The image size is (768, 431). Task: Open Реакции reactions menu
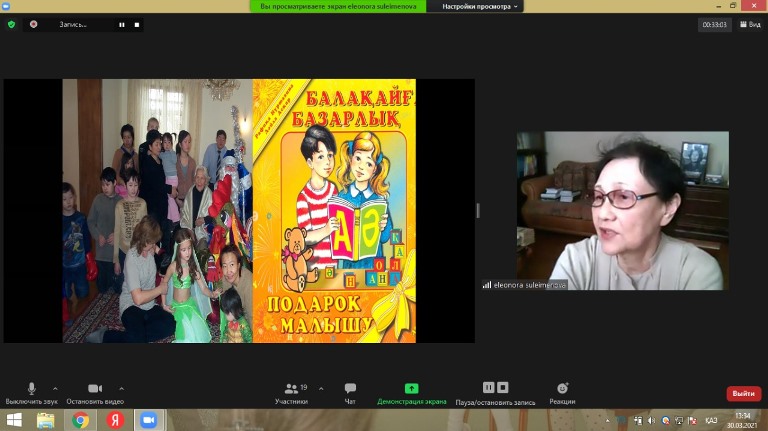pos(562,394)
